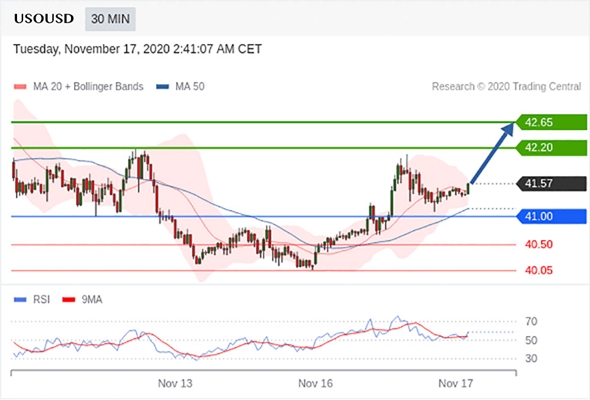
Task: Click the blue 41.00 pivot label
Action: (x=552, y=216)
